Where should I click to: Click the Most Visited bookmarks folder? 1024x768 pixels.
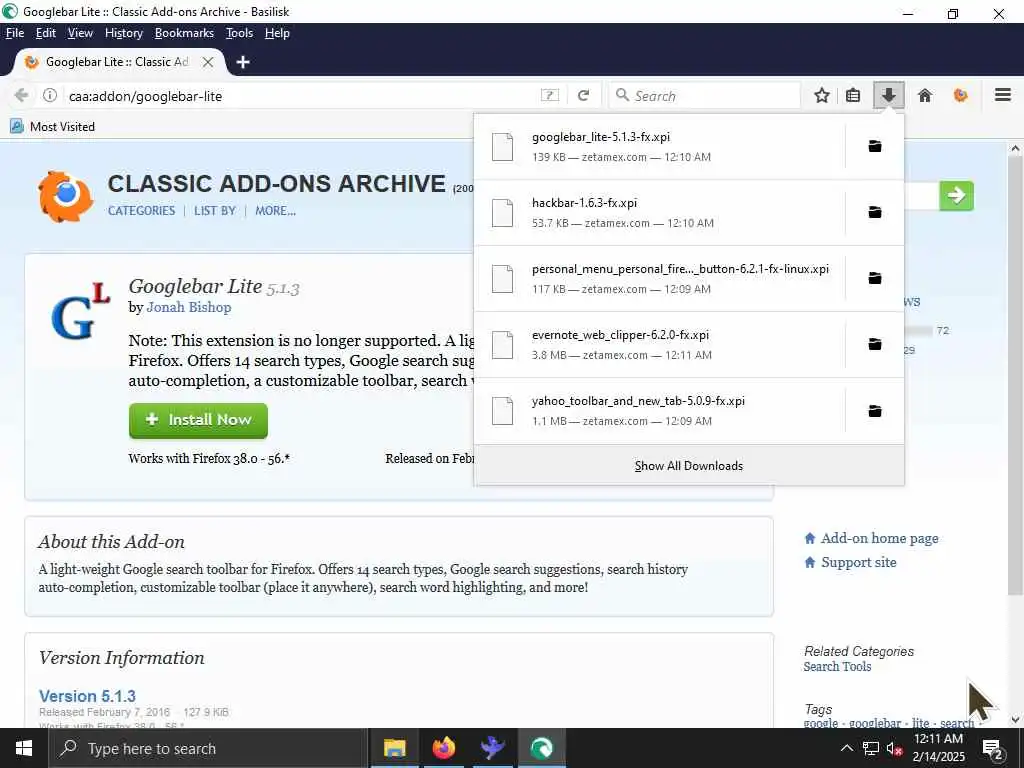(x=52, y=127)
